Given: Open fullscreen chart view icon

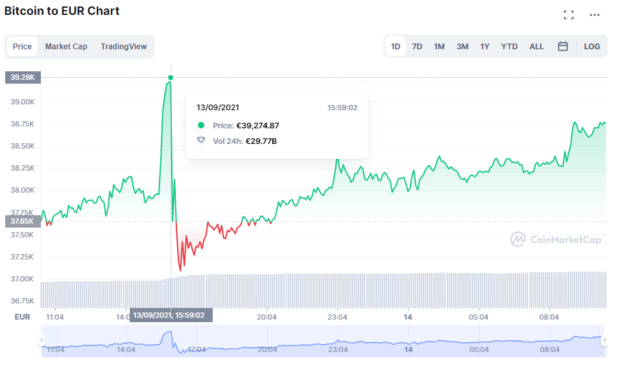Looking at the screenshot, I should [x=569, y=15].
